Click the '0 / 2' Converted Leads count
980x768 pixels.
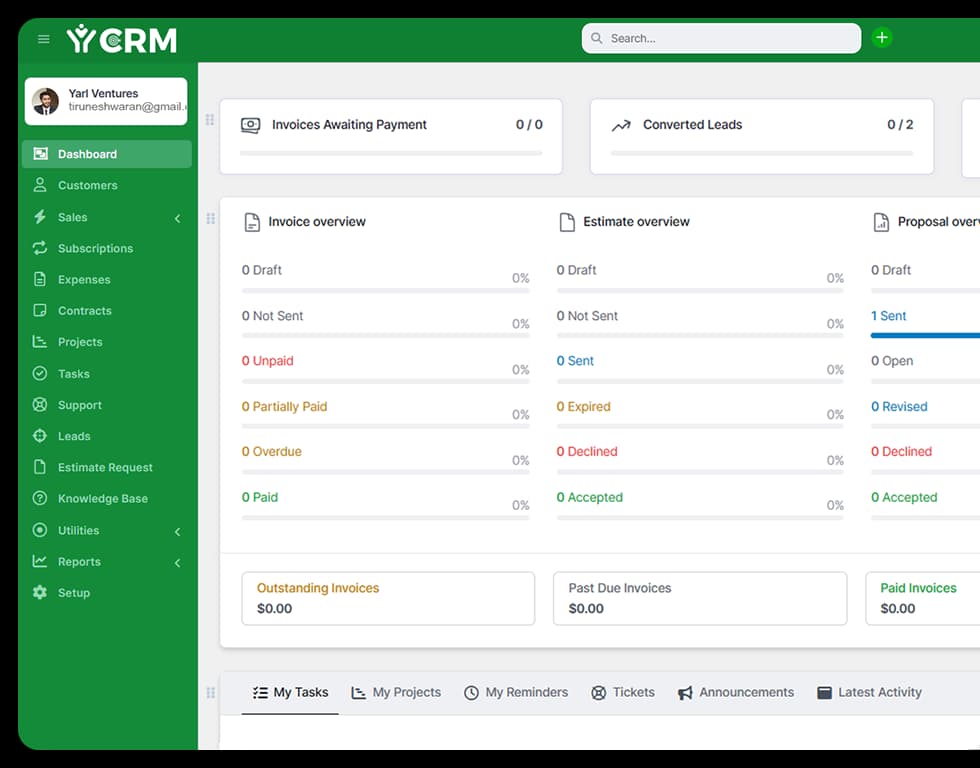(900, 125)
